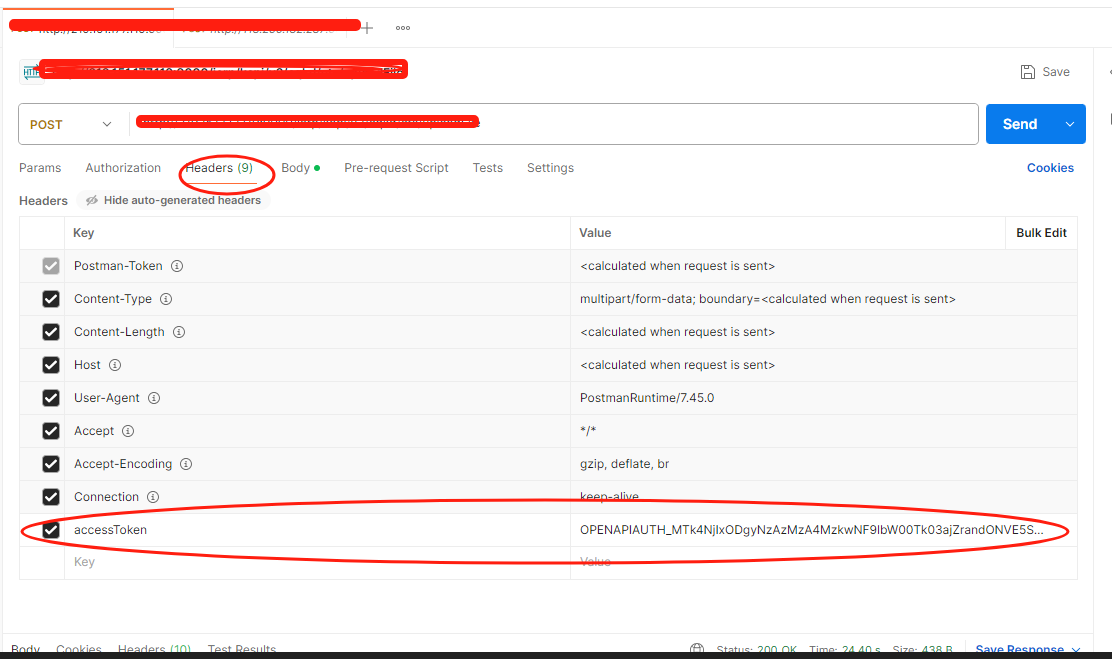The image size is (1112, 659).
Task: Open the response Test Results tab
Action: [242, 649]
